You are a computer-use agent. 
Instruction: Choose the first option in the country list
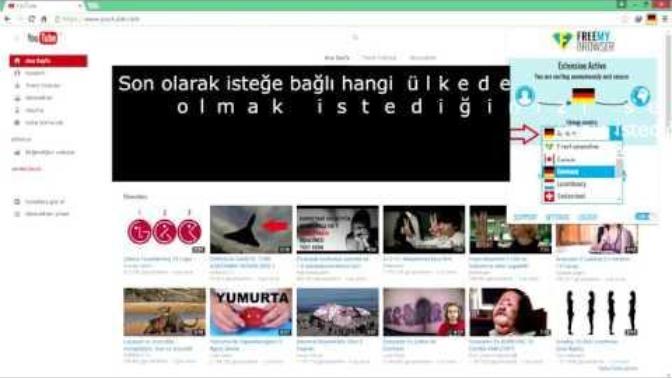pos(580,147)
